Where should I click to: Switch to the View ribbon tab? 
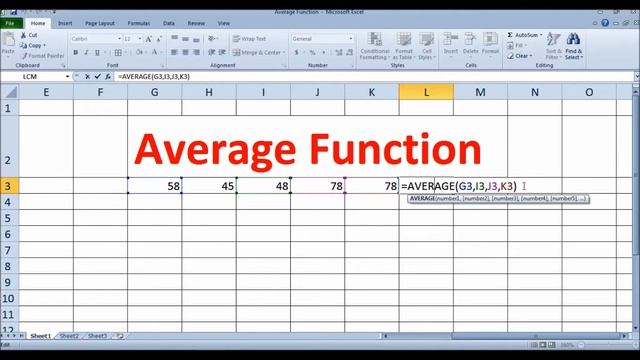click(x=224, y=23)
